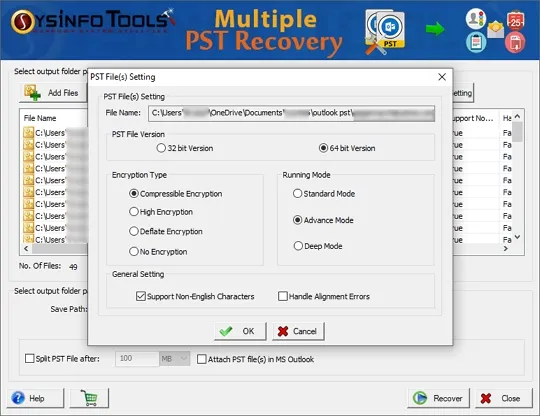Click the green checkmark icon on OK

(226, 331)
